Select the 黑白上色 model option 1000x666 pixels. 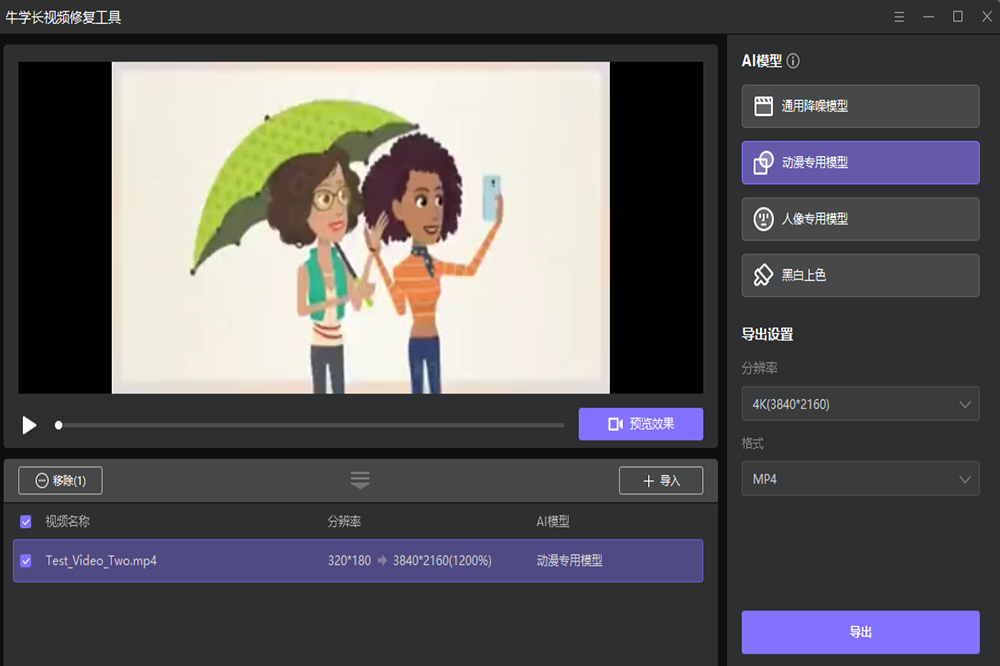point(860,275)
